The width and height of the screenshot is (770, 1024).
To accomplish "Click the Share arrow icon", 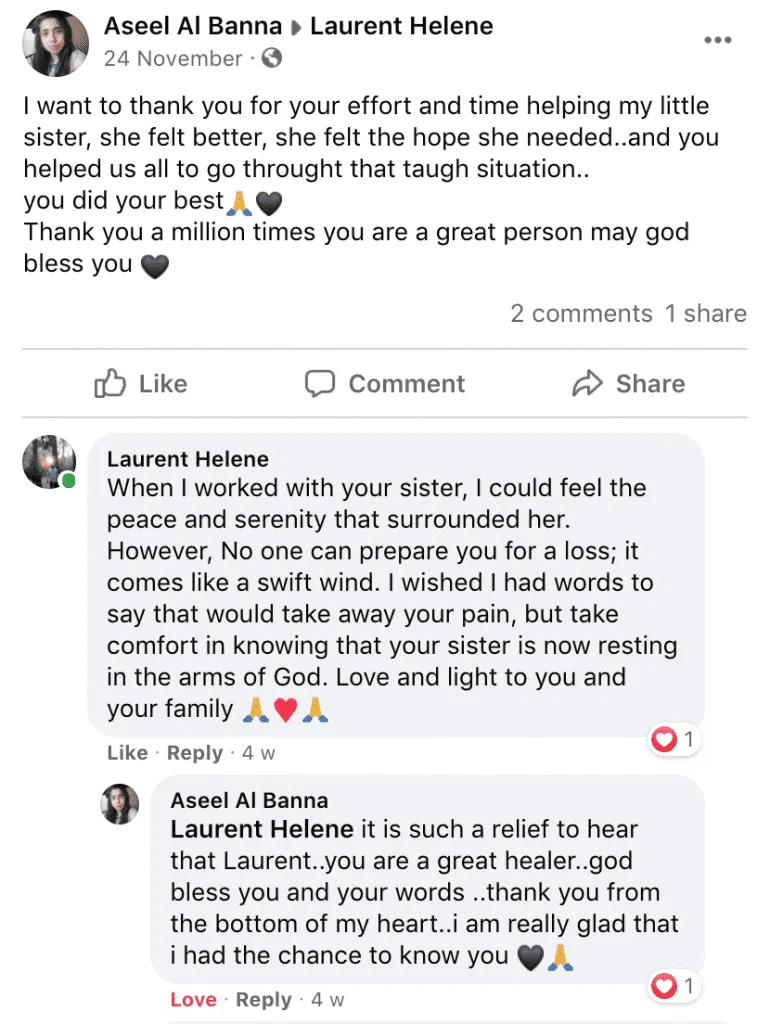I will pos(586,384).
